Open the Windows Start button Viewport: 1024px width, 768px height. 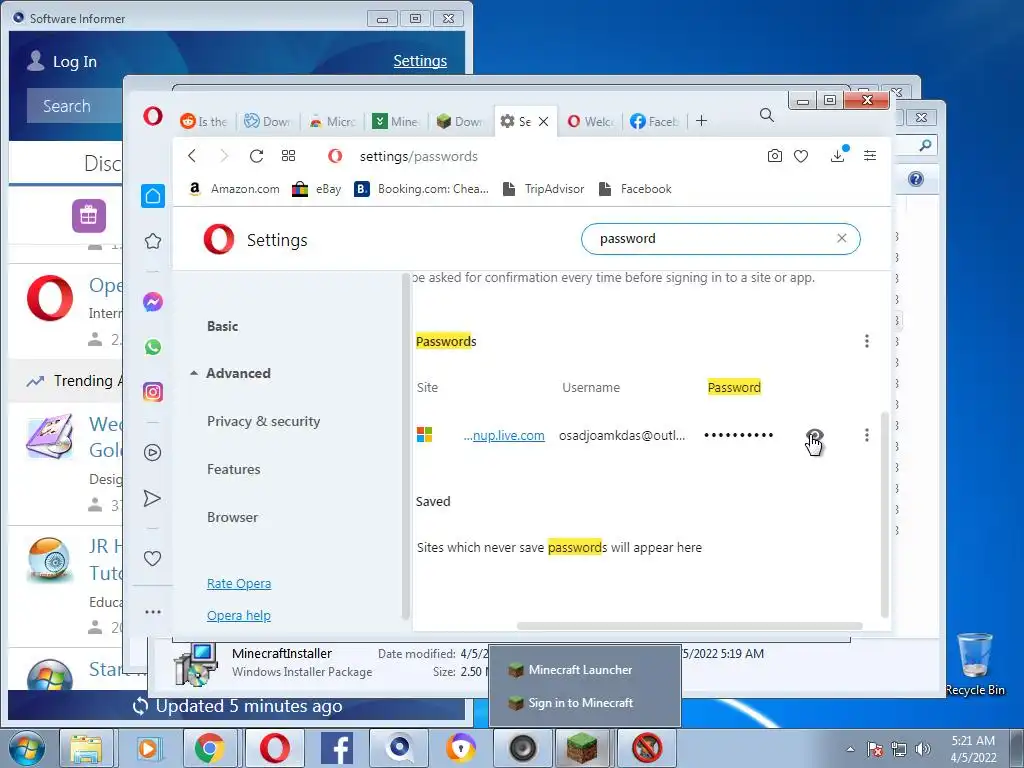(x=27, y=748)
